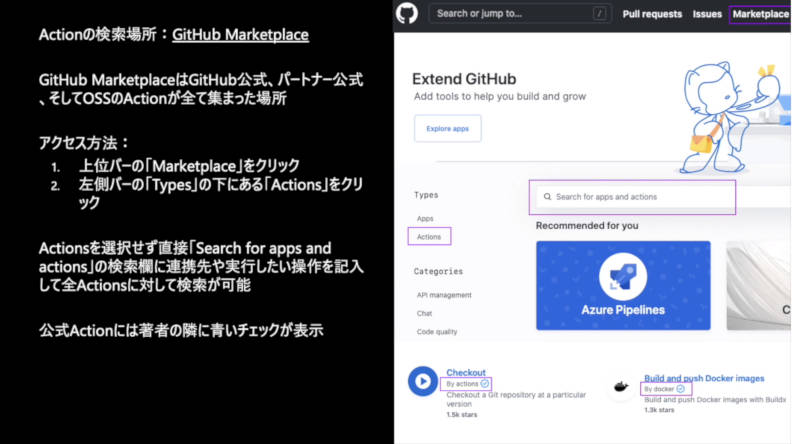
Task: Select Actions under Types
Action: tap(429, 237)
